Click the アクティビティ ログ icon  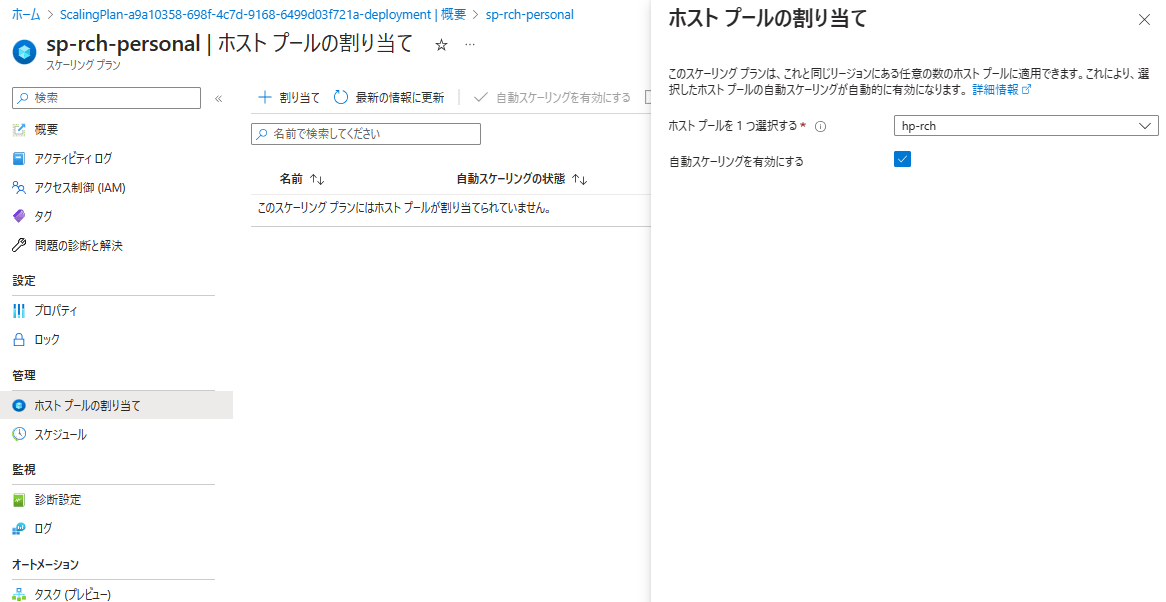(x=19, y=158)
